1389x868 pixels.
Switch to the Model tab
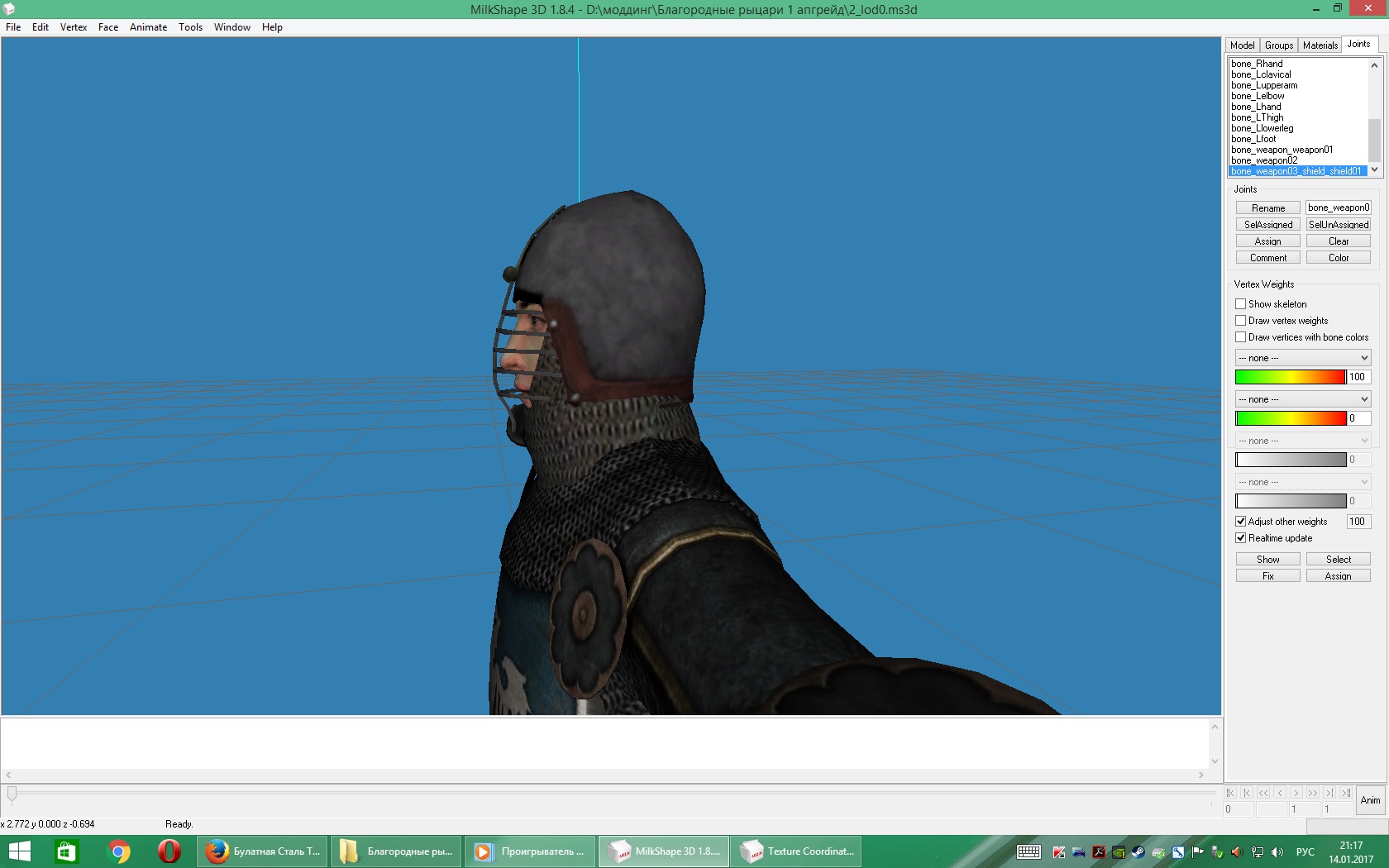pos(1243,45)
